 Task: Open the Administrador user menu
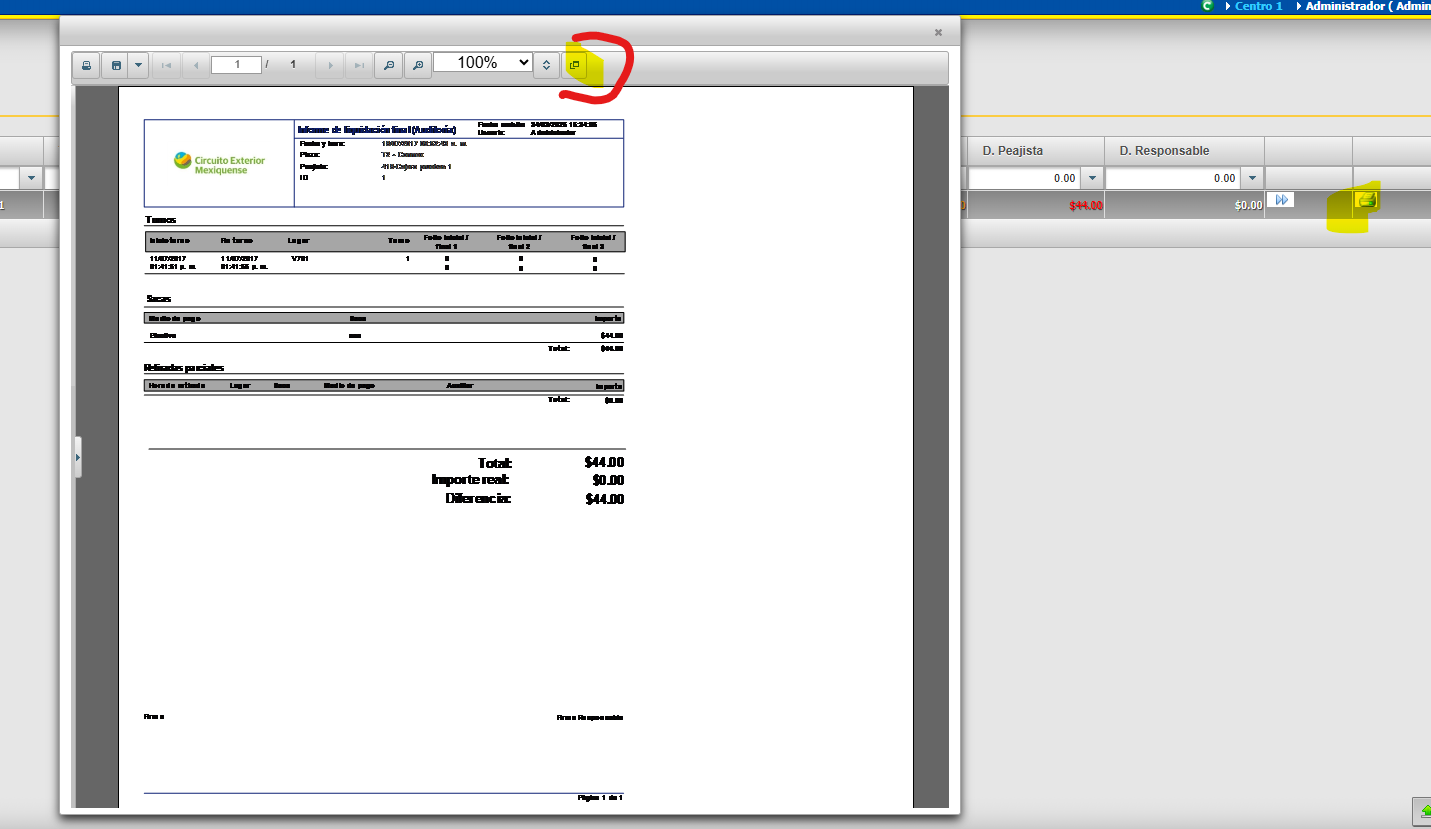pos(1365,6)
